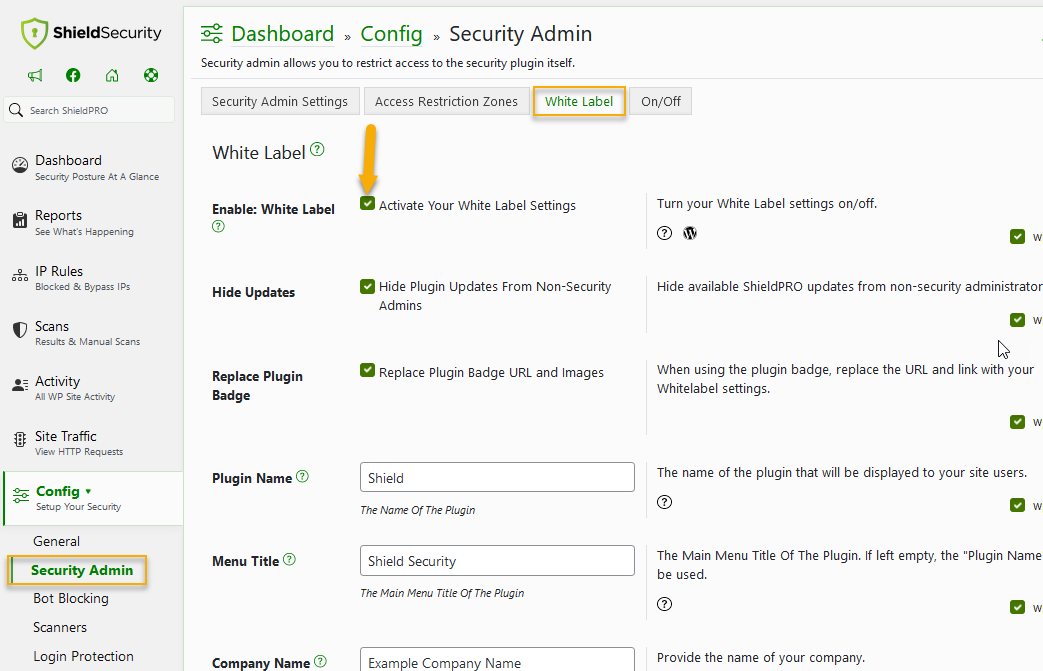The height and width of the screenshot is (671, 1043).
Task: Open help icon beside Menu Title label
Action: (x=289, y=560)
